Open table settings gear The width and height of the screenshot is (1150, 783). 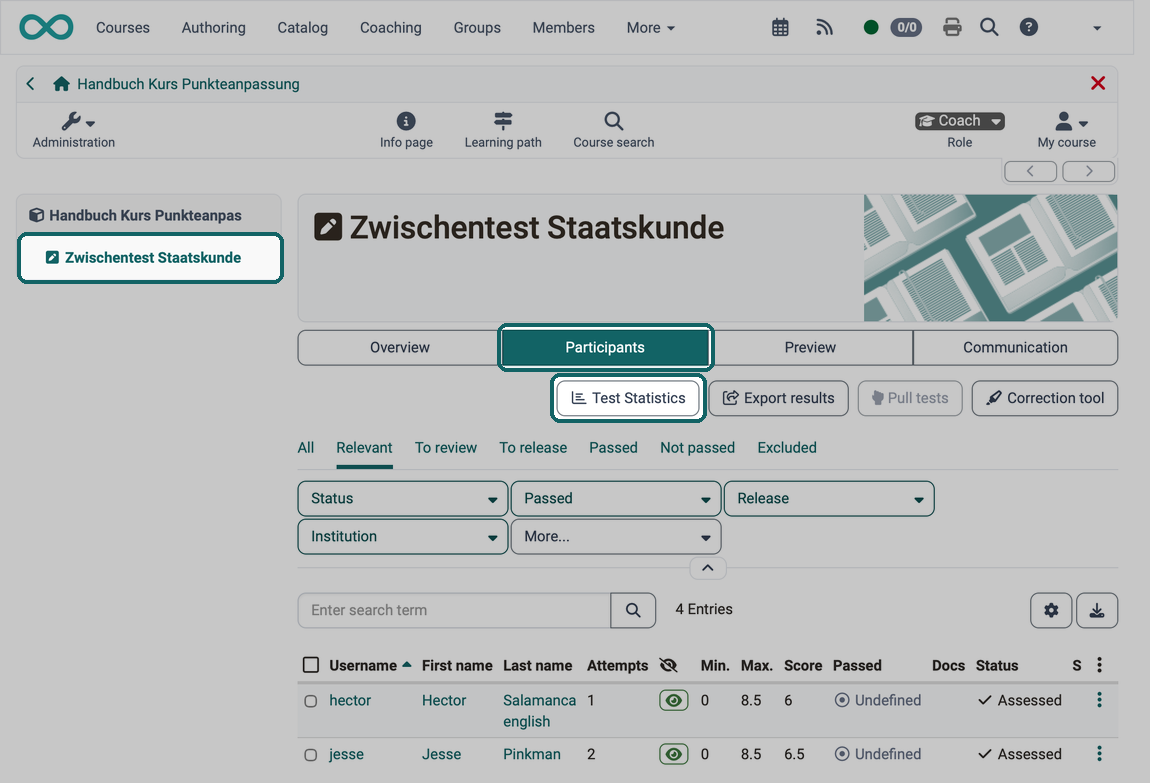click(1051, 610)
